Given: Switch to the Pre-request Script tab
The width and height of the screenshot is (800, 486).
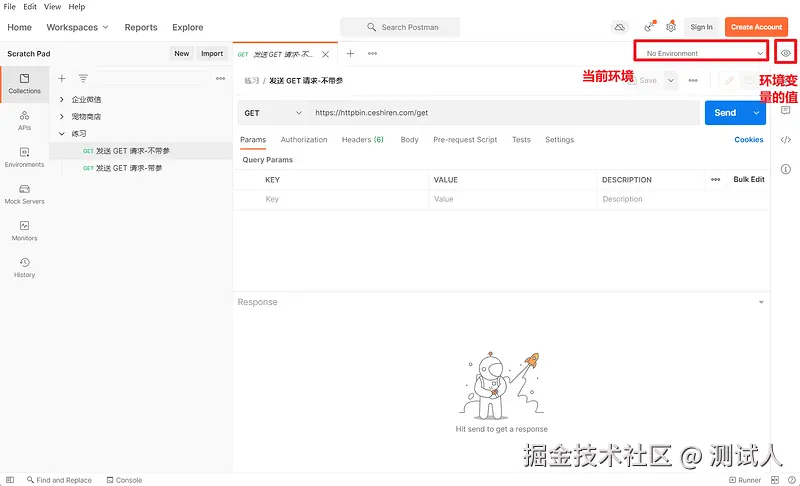Looking at the screenshot, I should [465, 140].
